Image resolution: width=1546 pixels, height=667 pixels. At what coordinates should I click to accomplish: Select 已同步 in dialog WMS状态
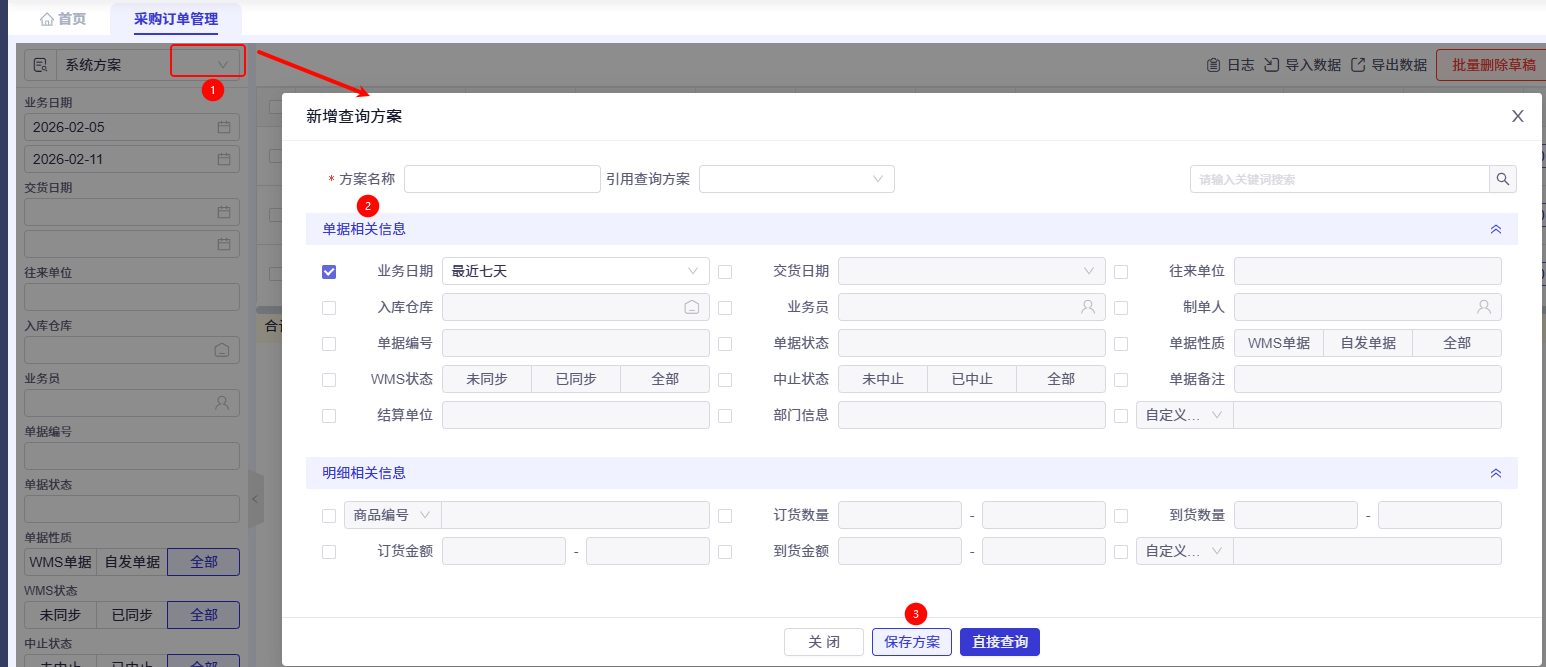[576, 379]
